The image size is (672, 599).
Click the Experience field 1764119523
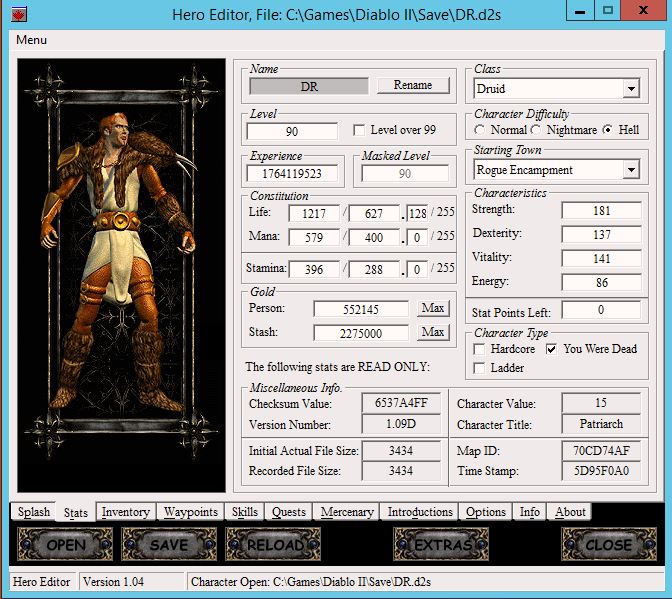292,174
